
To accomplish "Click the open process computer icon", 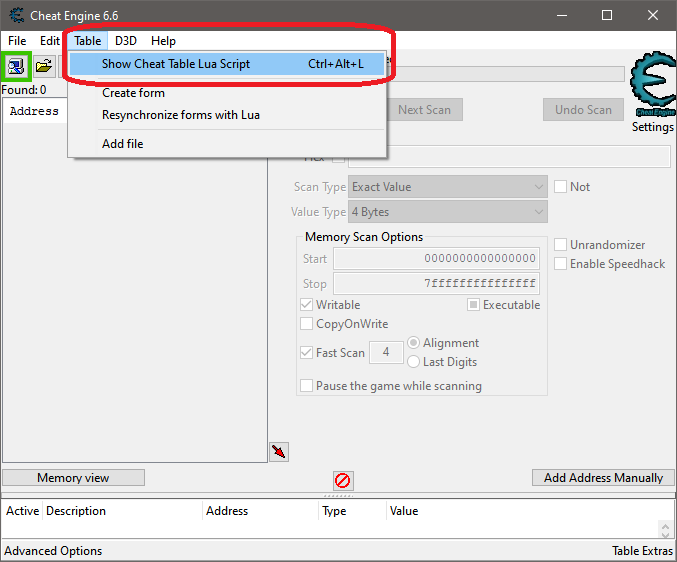I will [16, 67].
